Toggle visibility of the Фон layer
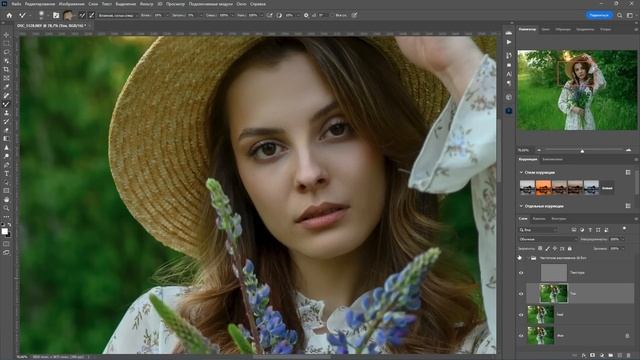 [x=521, y=336]
